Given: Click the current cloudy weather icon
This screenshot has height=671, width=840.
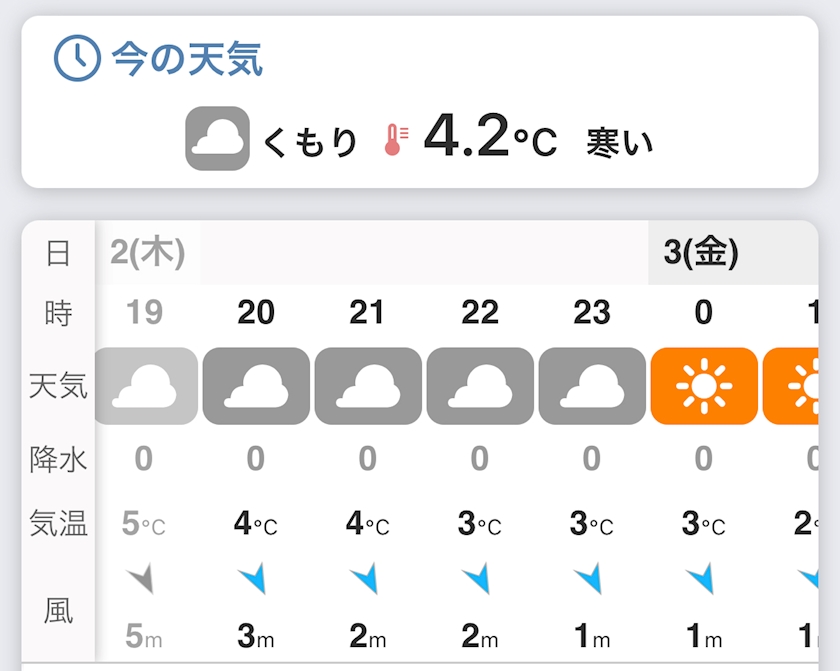Looking at the screenshot, I should click(217, 138).
